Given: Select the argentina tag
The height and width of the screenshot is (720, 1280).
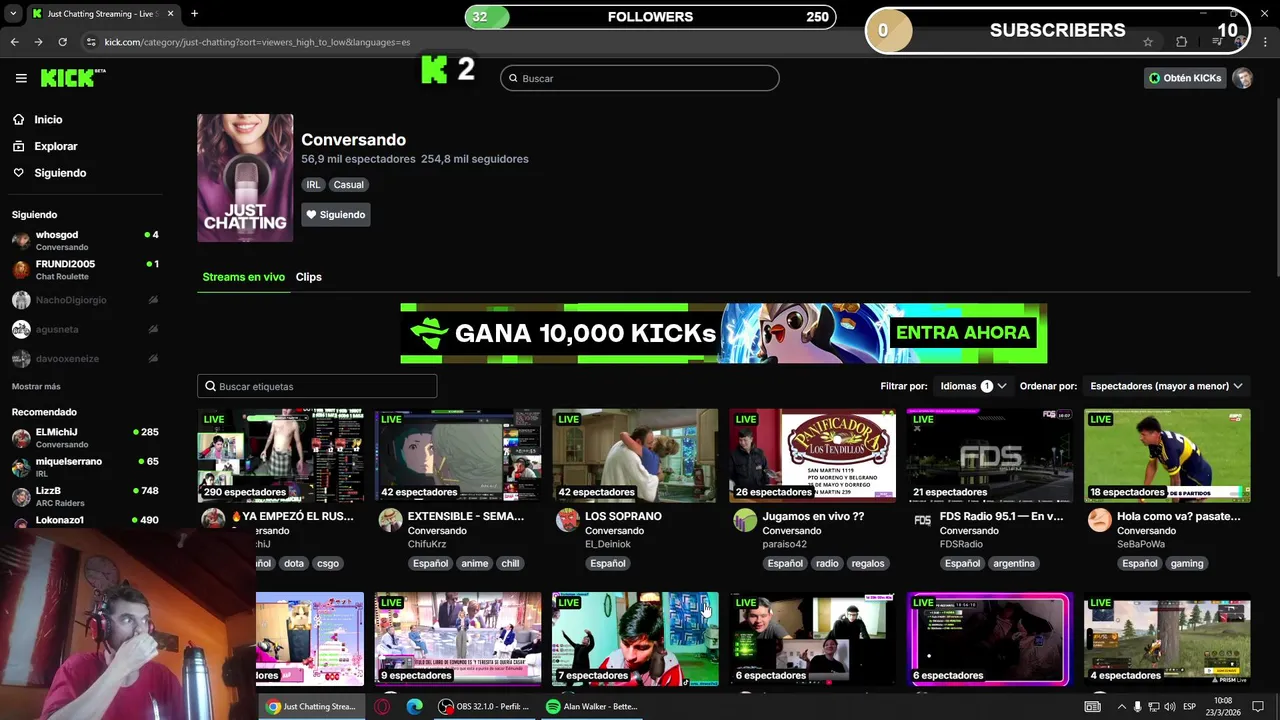Looking at the screenshot, I should click(x=1014, y=564).
